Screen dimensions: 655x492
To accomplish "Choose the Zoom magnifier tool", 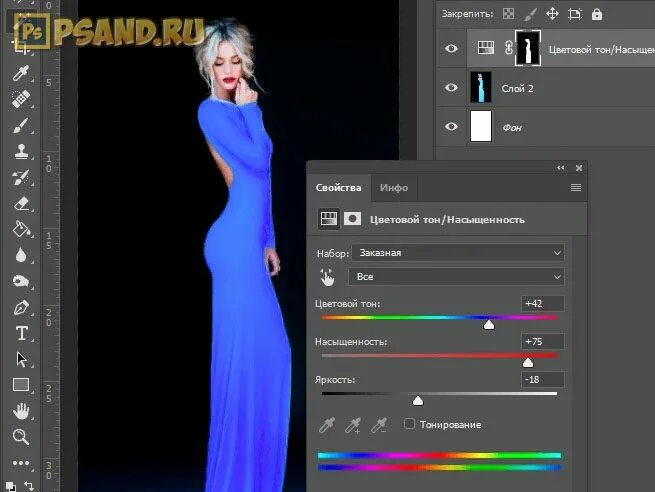I will tap(20, 436).
